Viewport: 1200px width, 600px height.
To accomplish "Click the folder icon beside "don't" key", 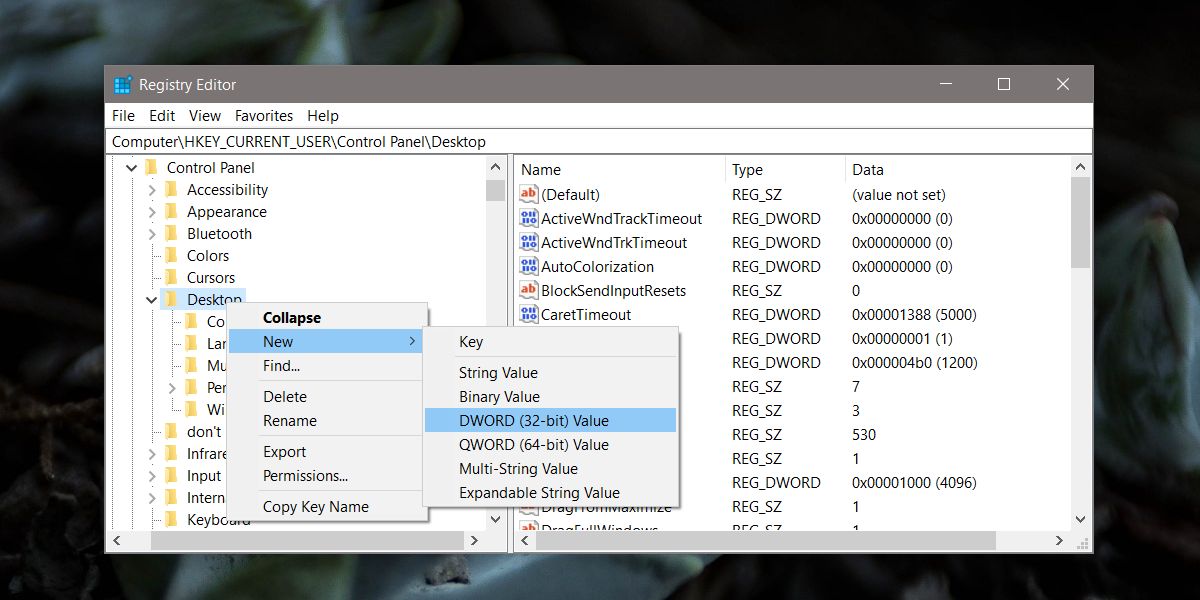I will pos(171,431).
